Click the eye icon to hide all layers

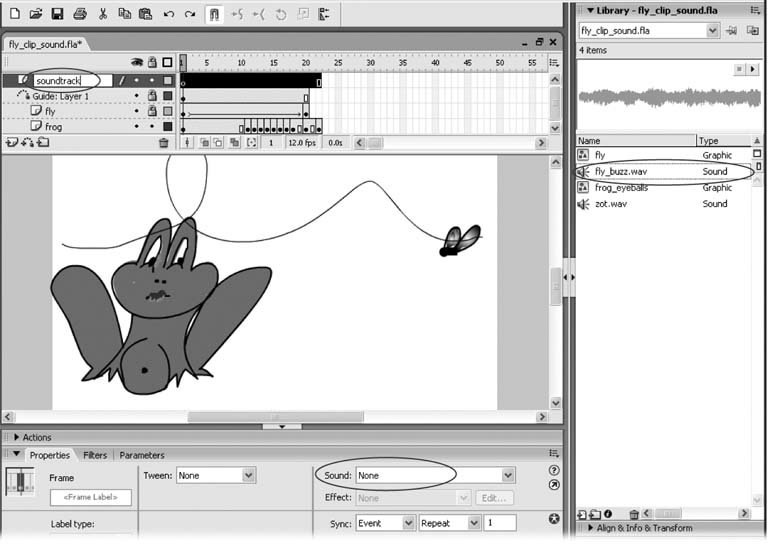[x=137, y=62]
